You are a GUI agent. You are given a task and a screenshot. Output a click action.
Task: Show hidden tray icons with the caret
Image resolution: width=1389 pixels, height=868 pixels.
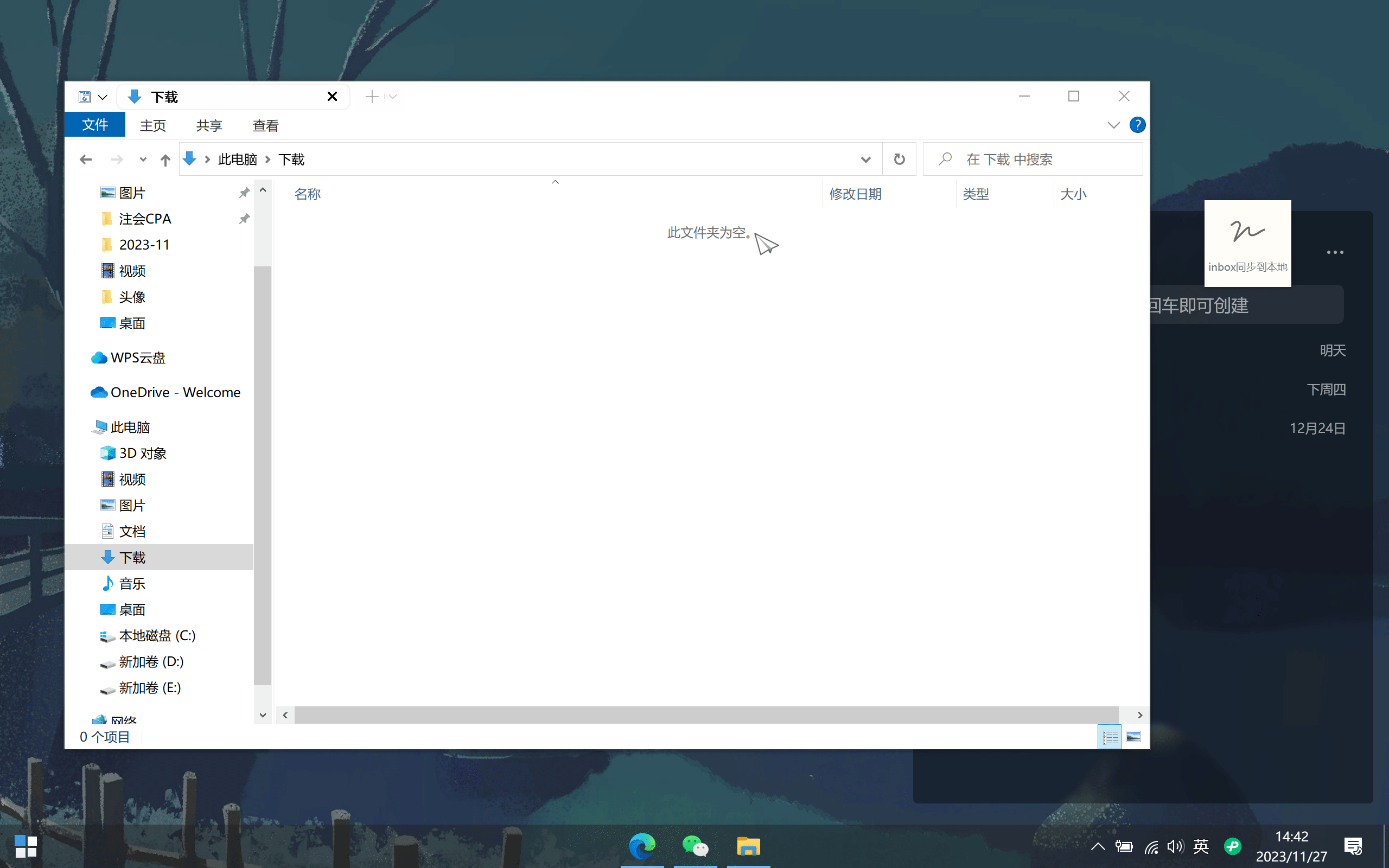point(1098,846)
